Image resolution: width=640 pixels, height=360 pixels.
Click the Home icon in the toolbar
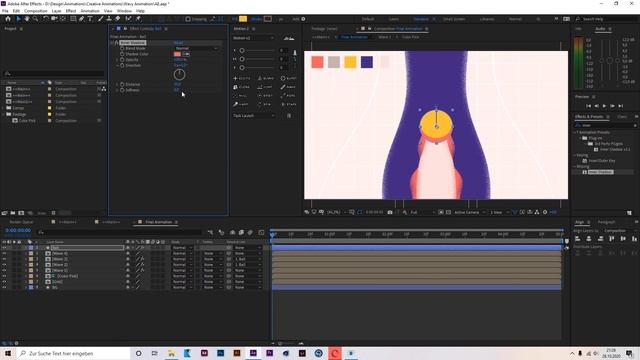click(8, 19)
